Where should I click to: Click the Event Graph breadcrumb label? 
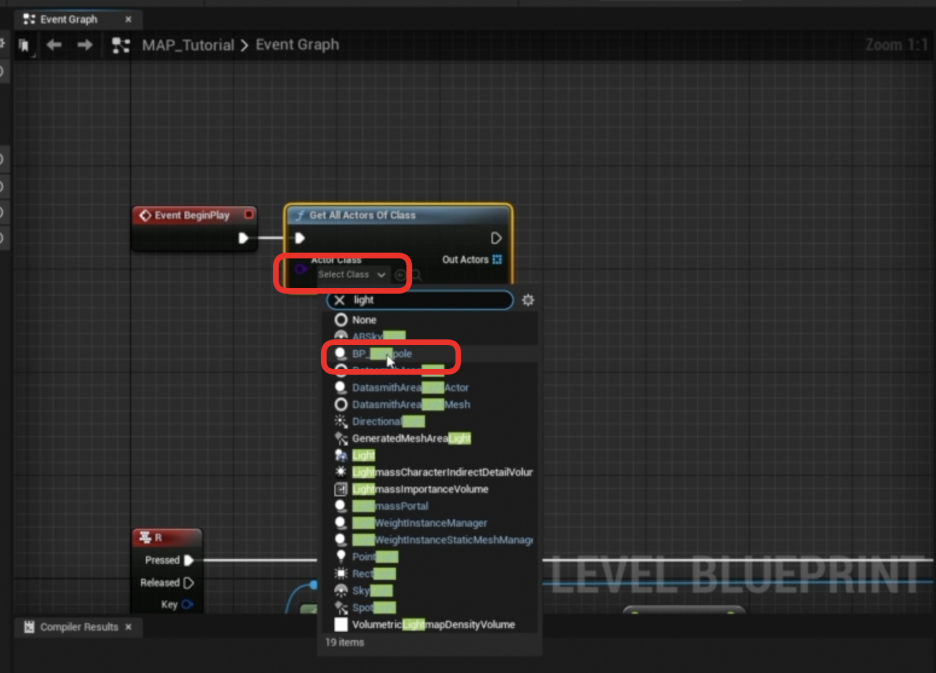pyautogui.click(x=297, y=45)
